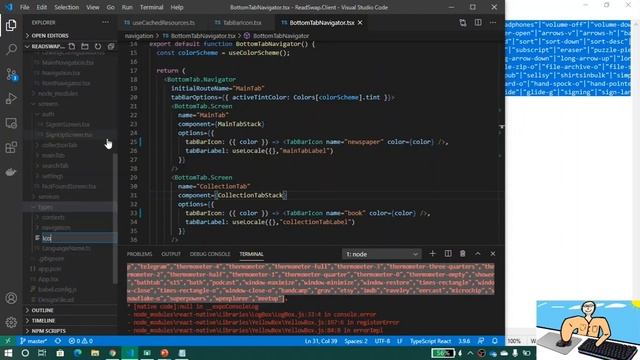The image size is (640, 360).
Task: Click the remote window indicator in the status bar
Action: tap(8, 341)
